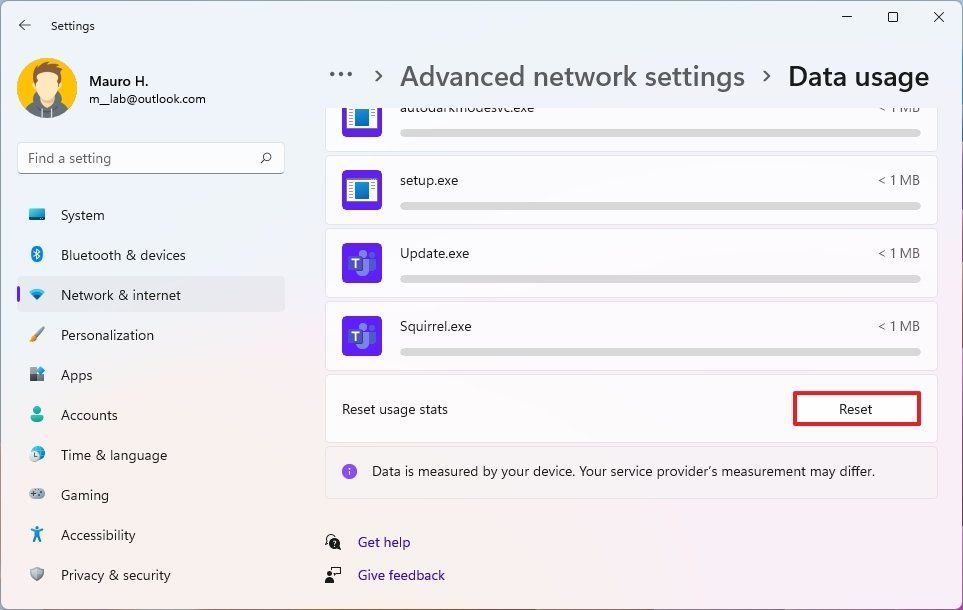
Task: Open the Gaming controller icon
Action: pyautogui.click(x=37, y=495)
